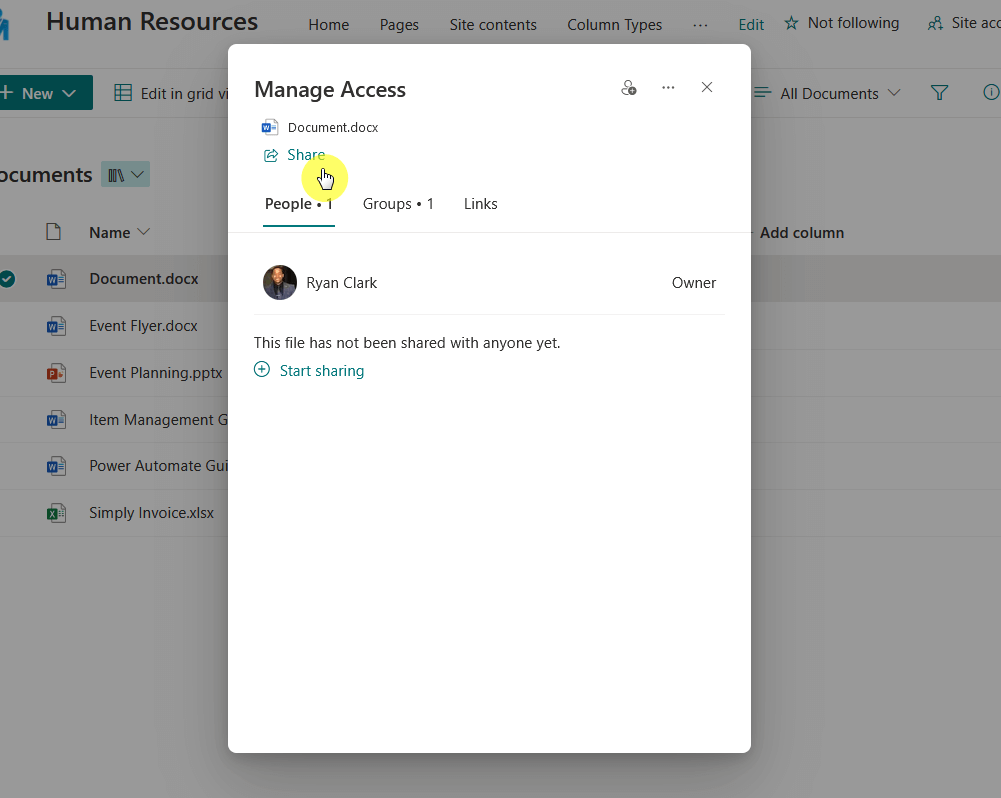Close the Manage Access dialog
Viewport: 1001px width, 798px height.
[707, 87]
